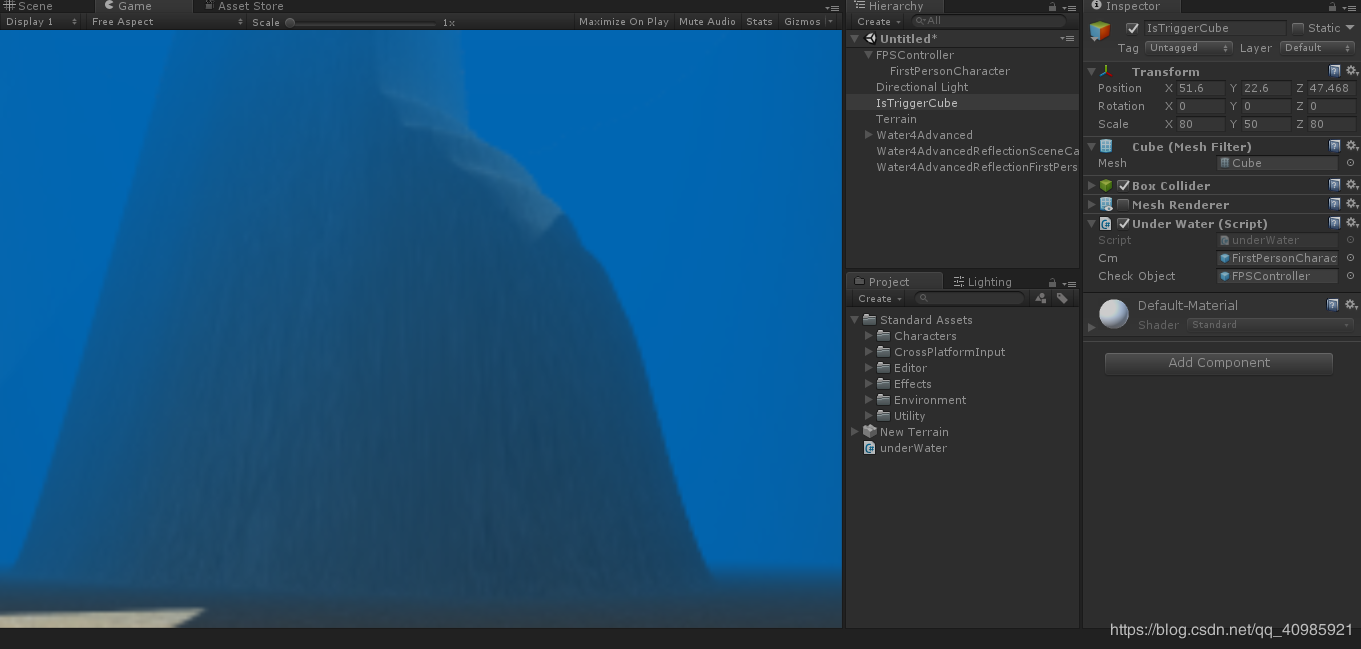This screenshot has width=1361, height=649.
Task: Click the Under Water script help book icon
Action: [x=1335, y=224]
